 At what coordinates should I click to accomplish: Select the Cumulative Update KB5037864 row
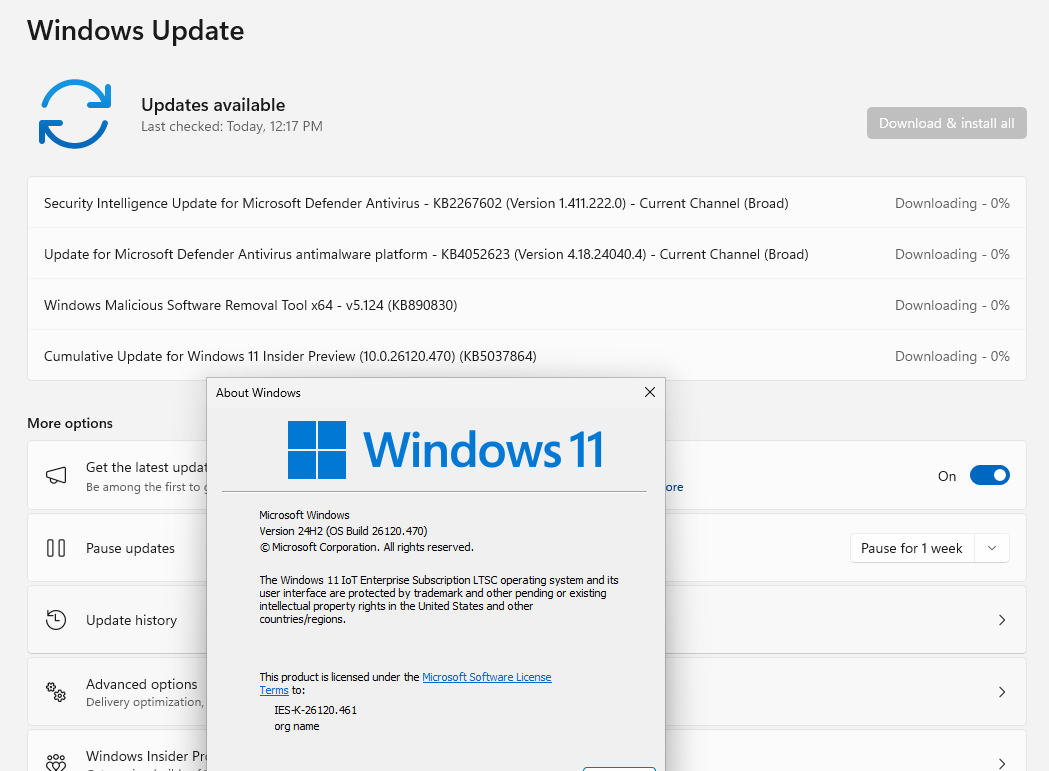(527, 355)
